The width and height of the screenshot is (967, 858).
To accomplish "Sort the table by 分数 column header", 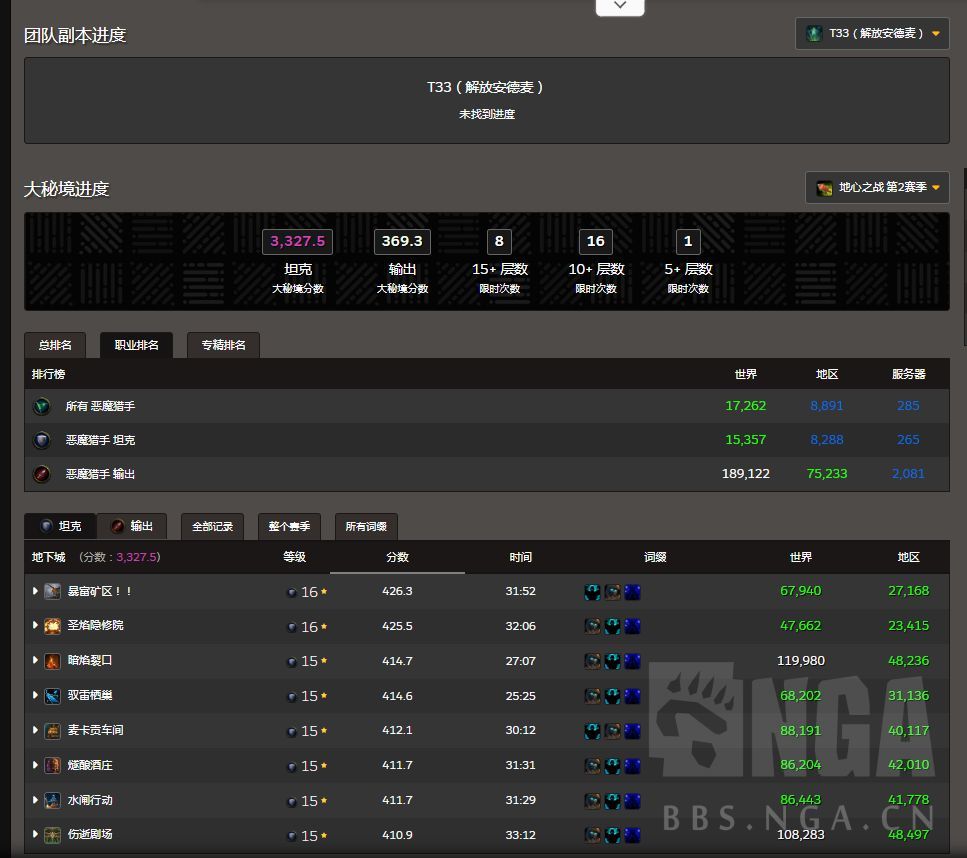I will [397, 557].
